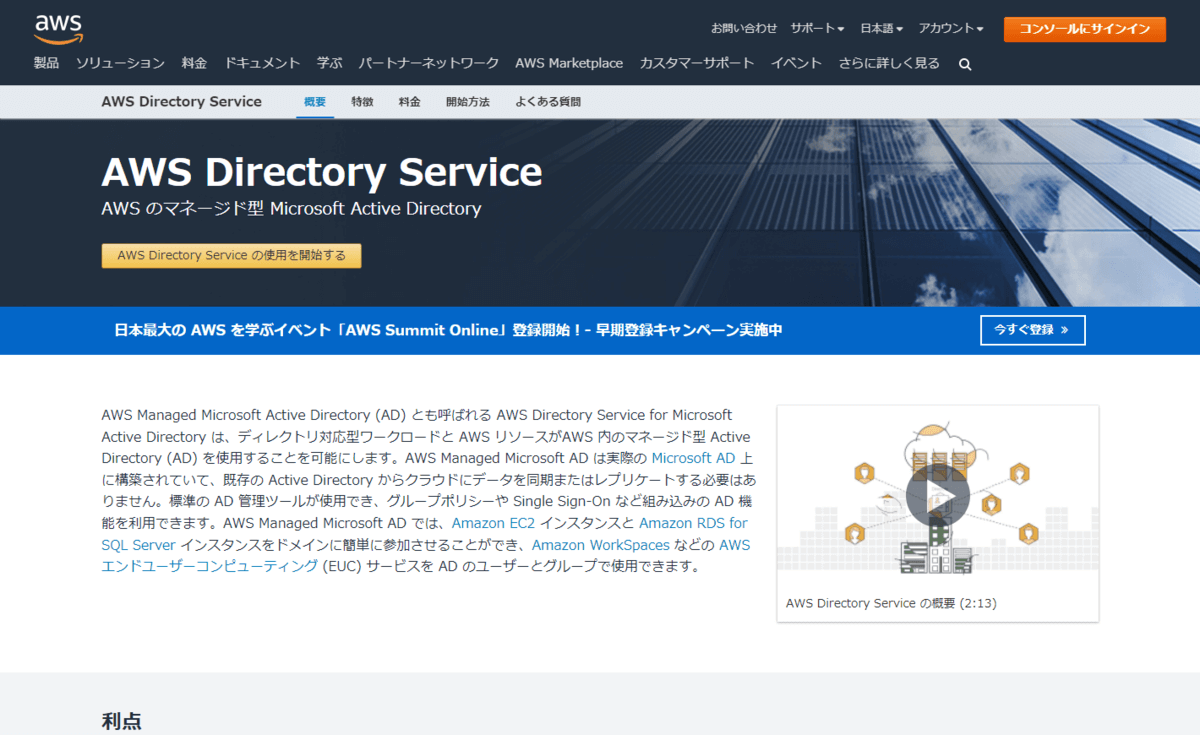1200x735 pixels.
Task: Open the ドキュメント menu
Action: pos(262,63)
